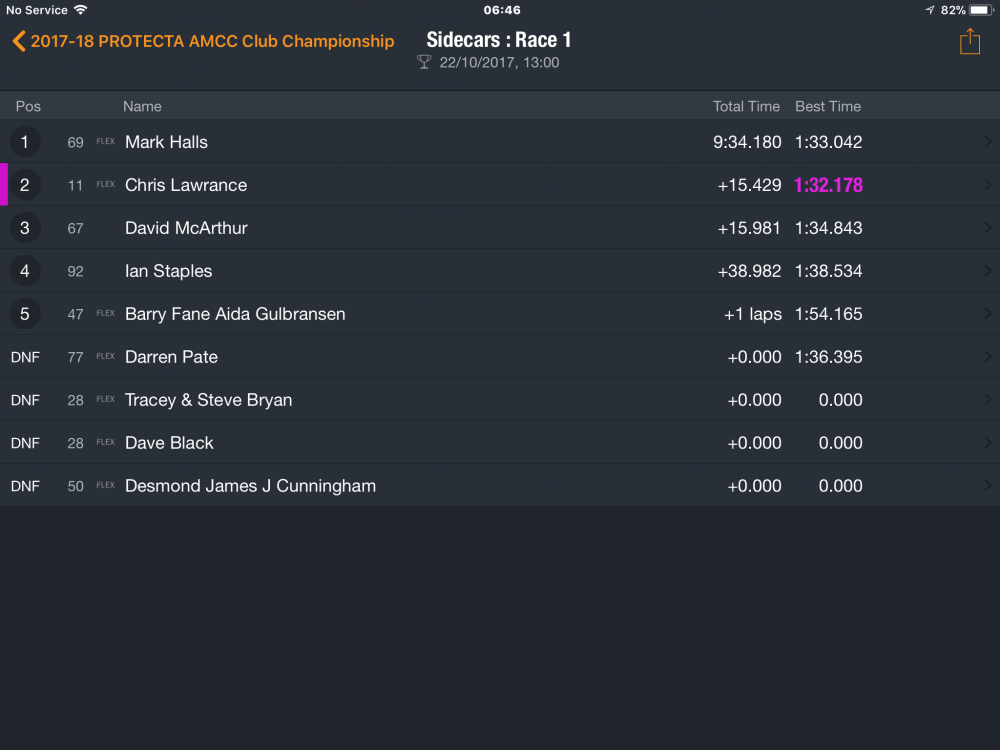Tap the orange back chevron icon

point(18,41)
